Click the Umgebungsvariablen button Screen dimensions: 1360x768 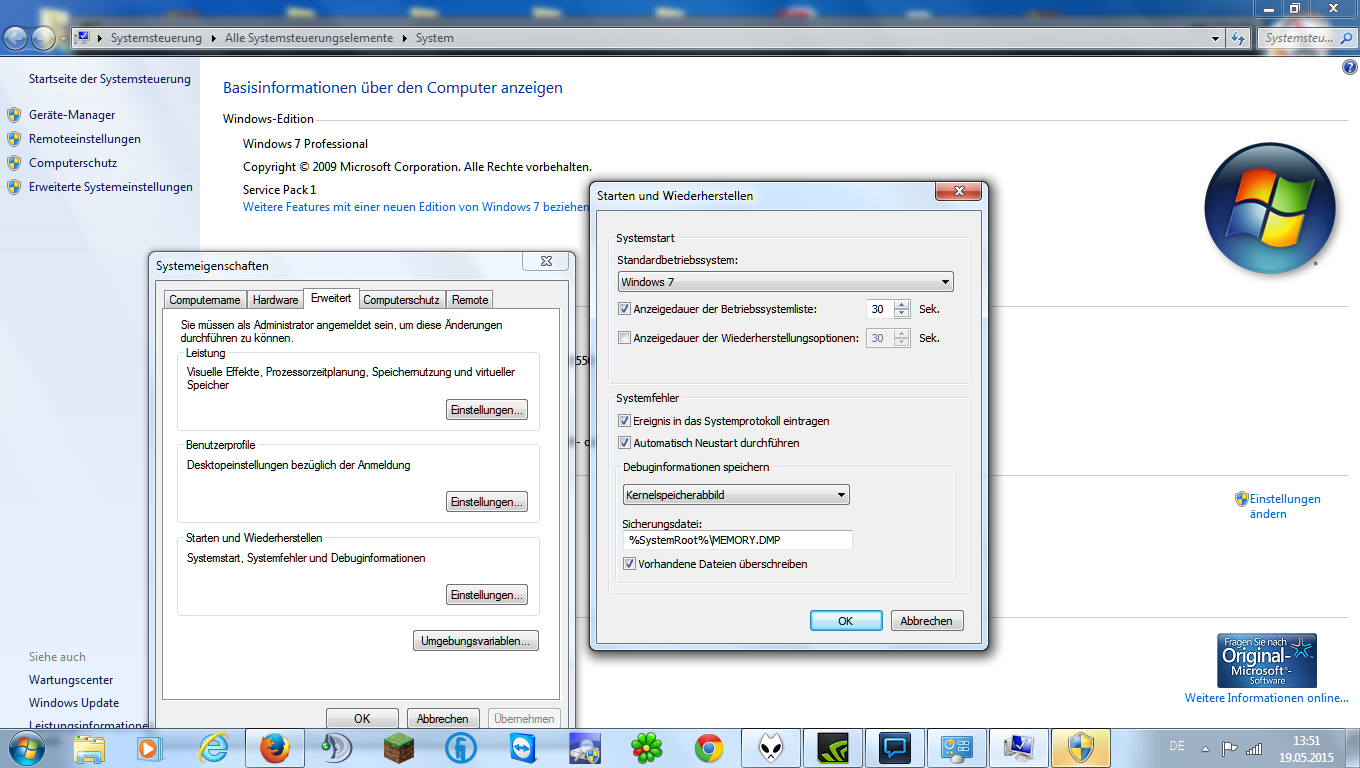point(476,641)
